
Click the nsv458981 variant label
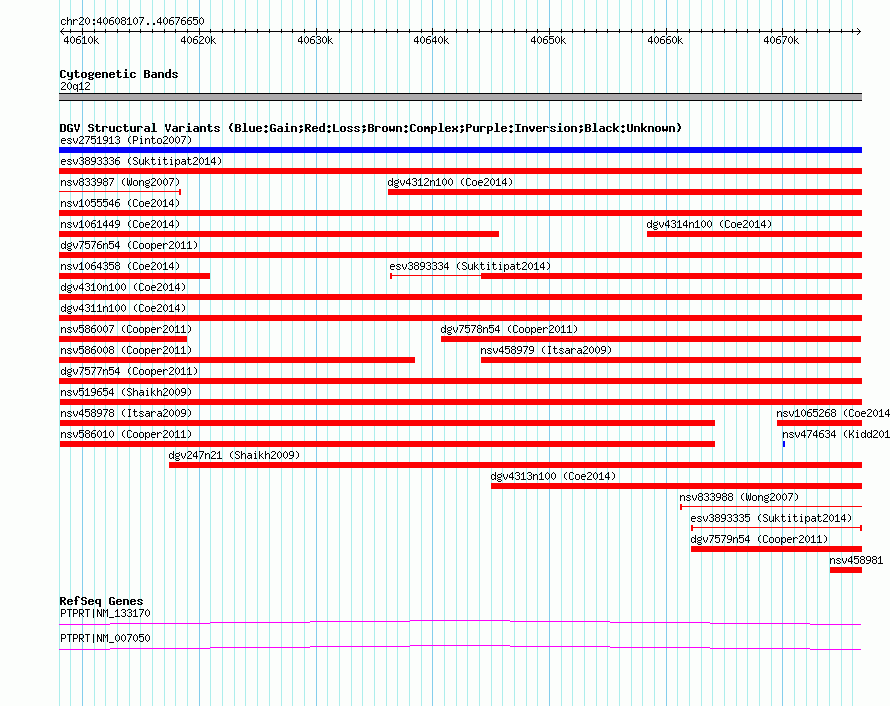pyautogui.click(x=856, y=560)
